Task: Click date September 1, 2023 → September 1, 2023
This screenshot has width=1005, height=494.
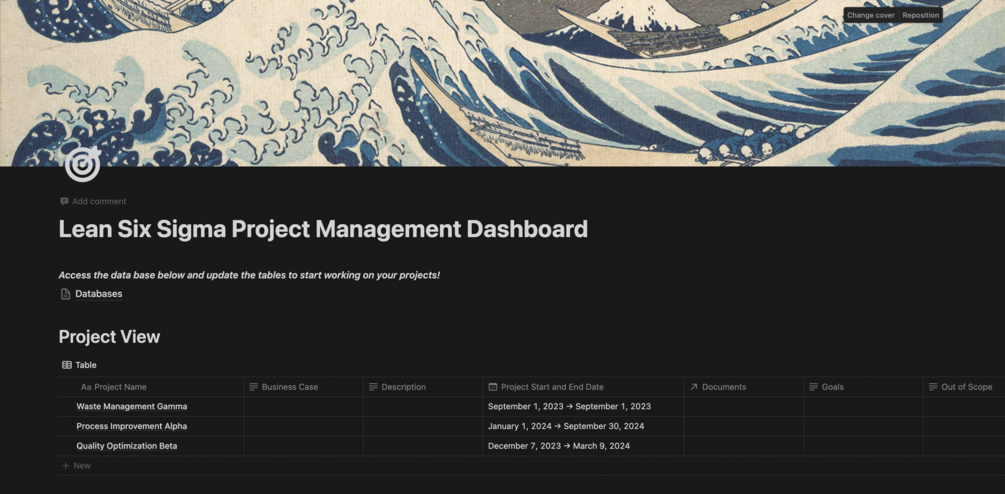Action: (569, 406)
